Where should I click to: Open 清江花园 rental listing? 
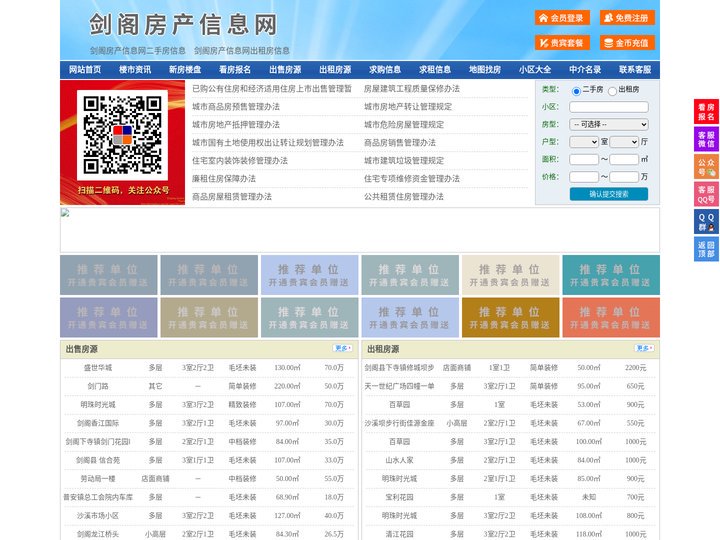(x=399, y=534)
